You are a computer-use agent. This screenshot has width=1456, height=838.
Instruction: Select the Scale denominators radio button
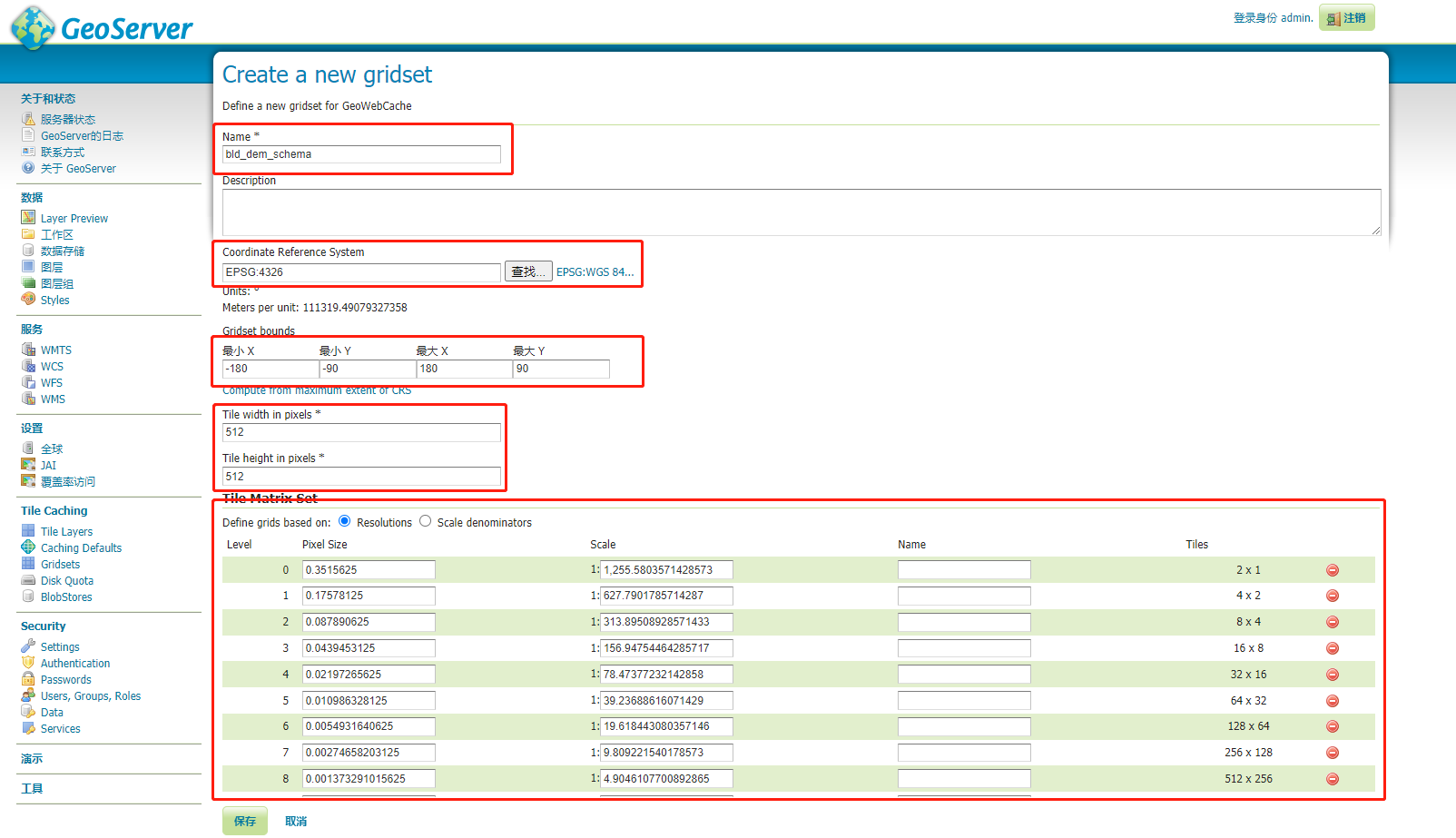pyautogui.click(x=425, y=521)
